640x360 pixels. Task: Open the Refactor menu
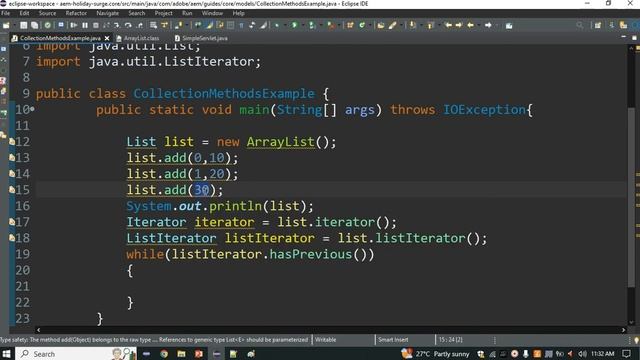(76, 13)
